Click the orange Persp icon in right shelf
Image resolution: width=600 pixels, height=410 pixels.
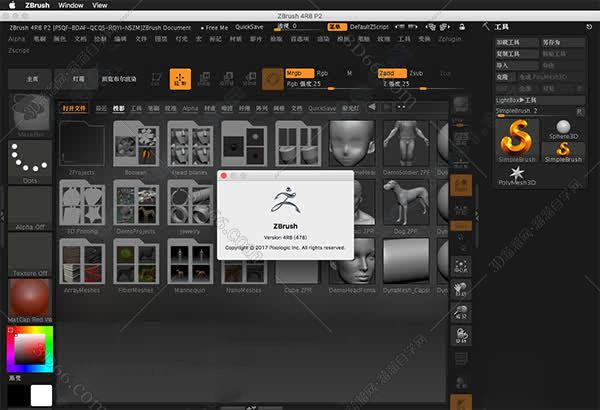pos(461,185)
